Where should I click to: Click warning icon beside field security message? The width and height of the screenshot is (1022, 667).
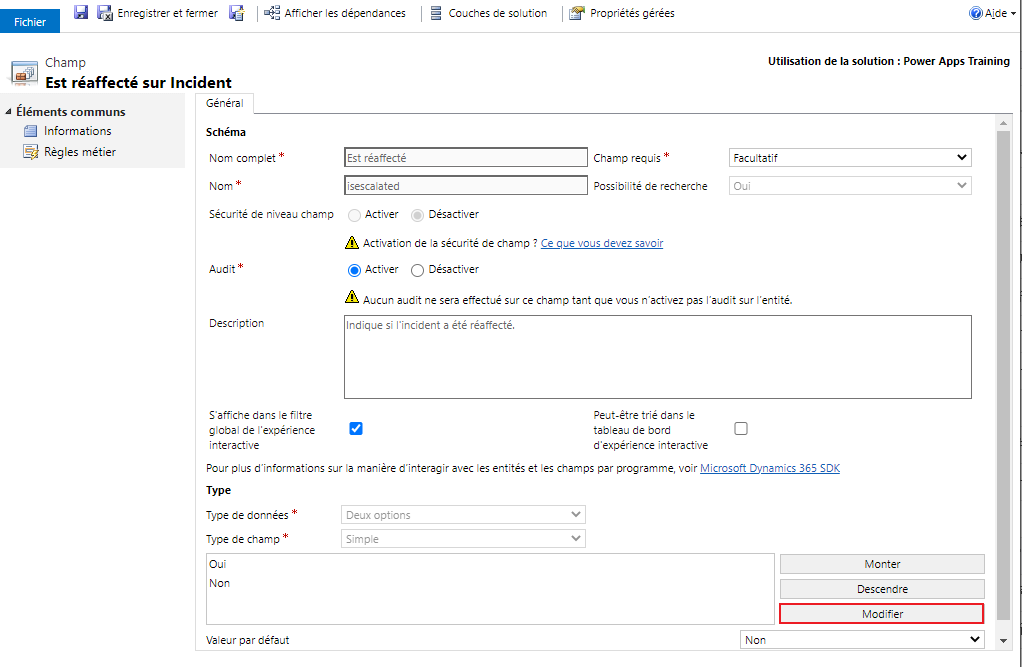click(x=352, y=243)
